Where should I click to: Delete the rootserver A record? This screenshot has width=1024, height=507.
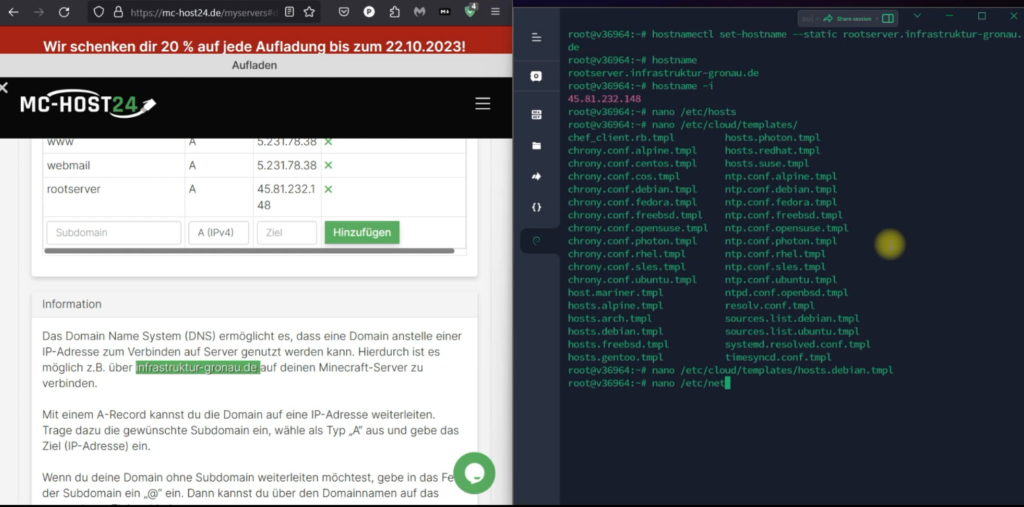click(328, 189)
